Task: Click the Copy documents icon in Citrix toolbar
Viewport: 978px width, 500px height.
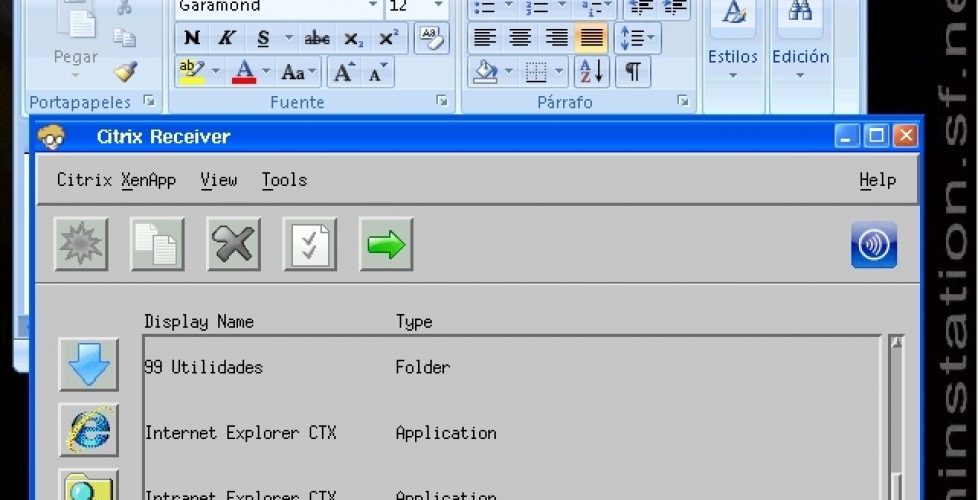Action: point(157,244)
